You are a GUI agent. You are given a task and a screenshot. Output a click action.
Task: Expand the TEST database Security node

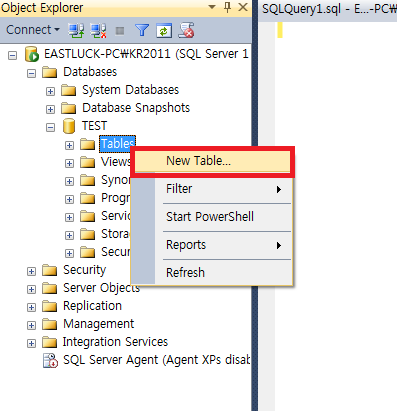point(69,253)
